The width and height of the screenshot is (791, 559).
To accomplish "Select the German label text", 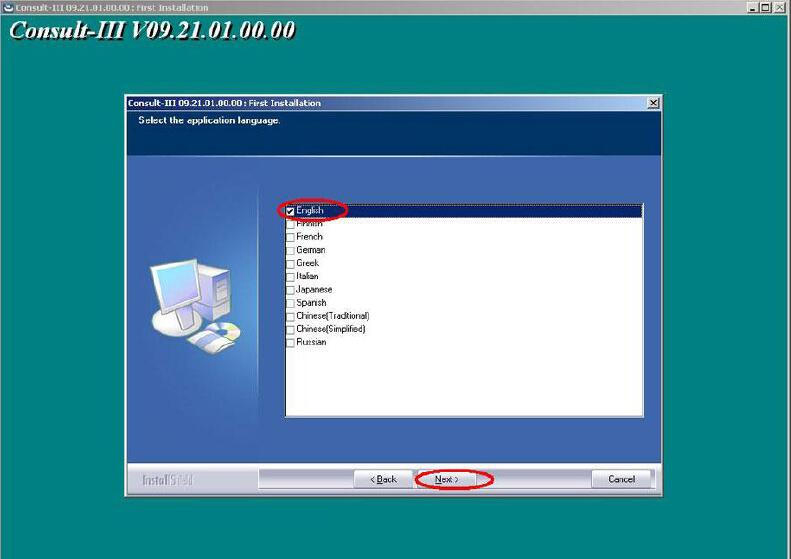I will [x=311, y=250].
